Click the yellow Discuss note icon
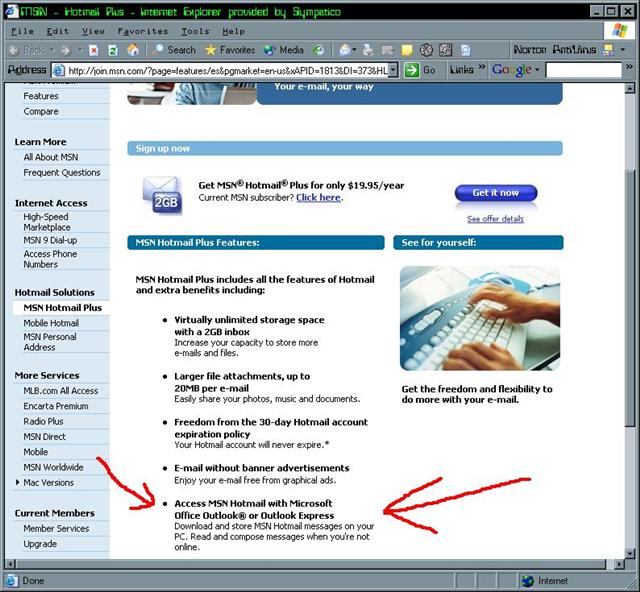 pyautogui.click(x=407, y=50)
